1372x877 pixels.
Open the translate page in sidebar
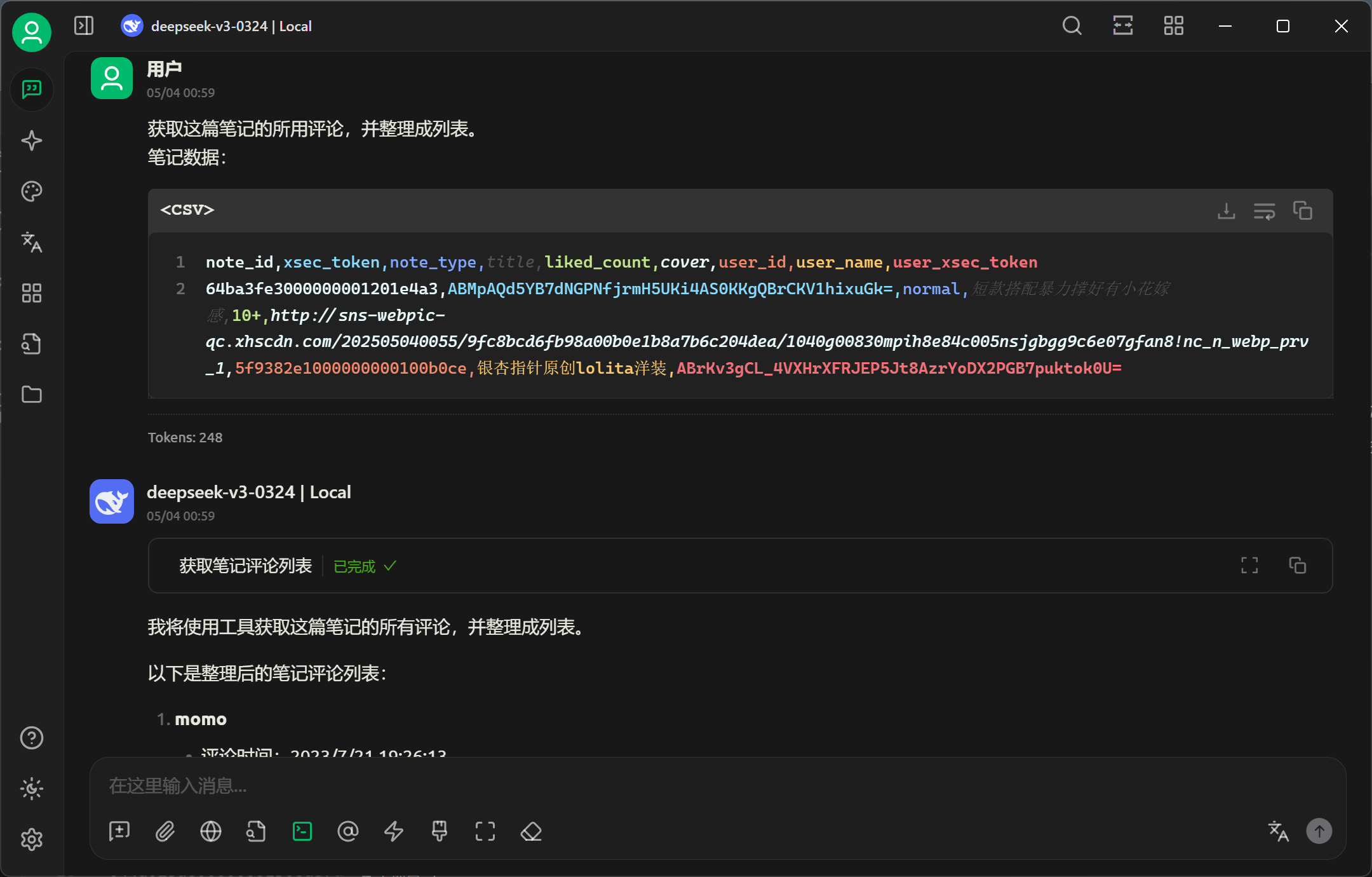pyautogui.click(x=32, y=242)
